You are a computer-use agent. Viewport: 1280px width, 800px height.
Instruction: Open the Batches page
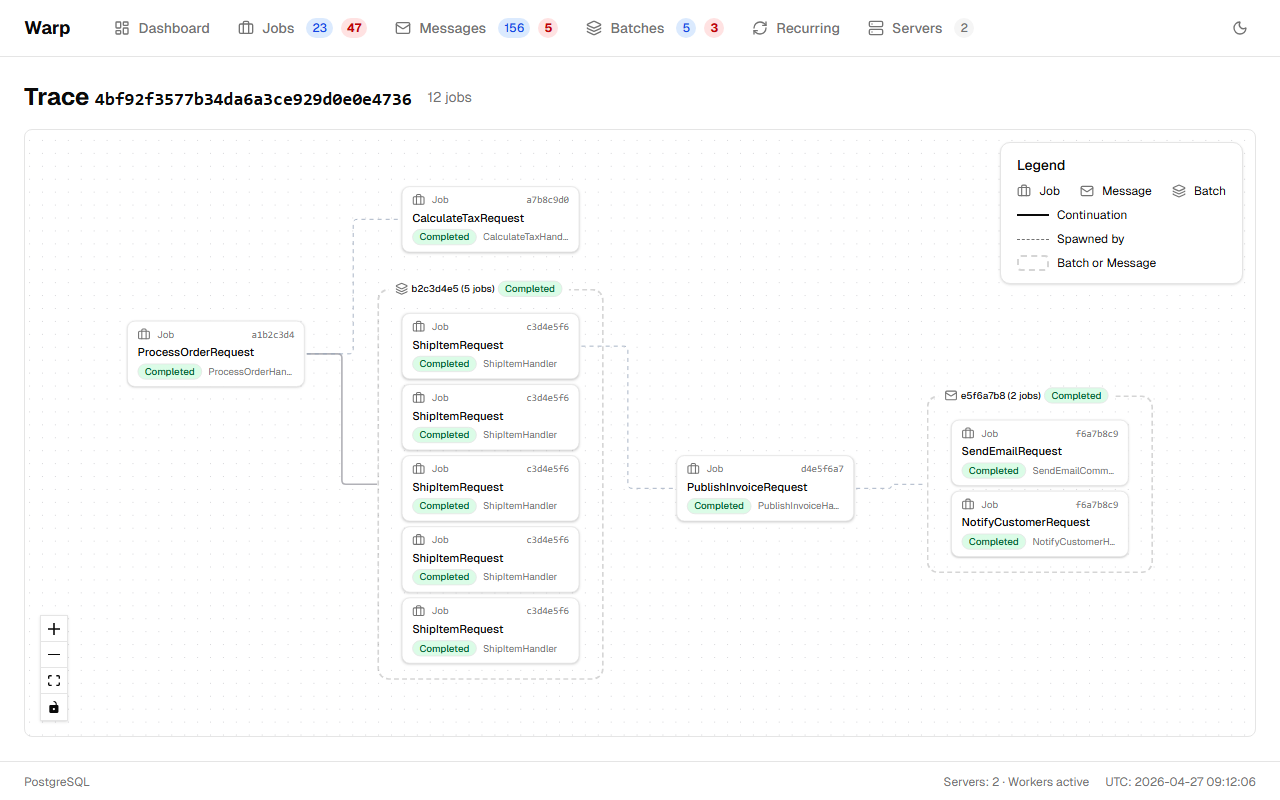(x=625, y=28)
